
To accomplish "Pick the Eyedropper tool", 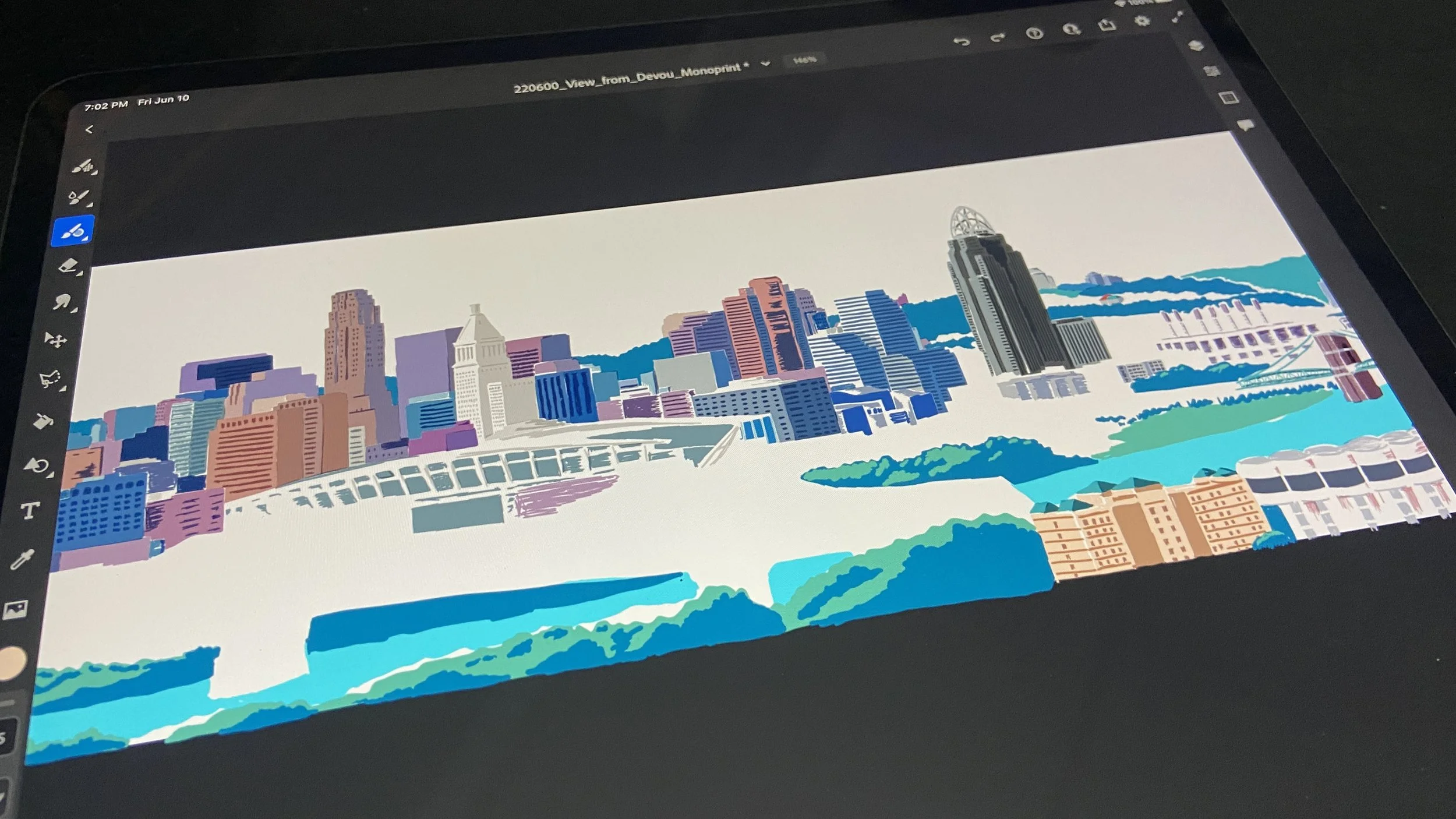I will click(x=22, y=560).
